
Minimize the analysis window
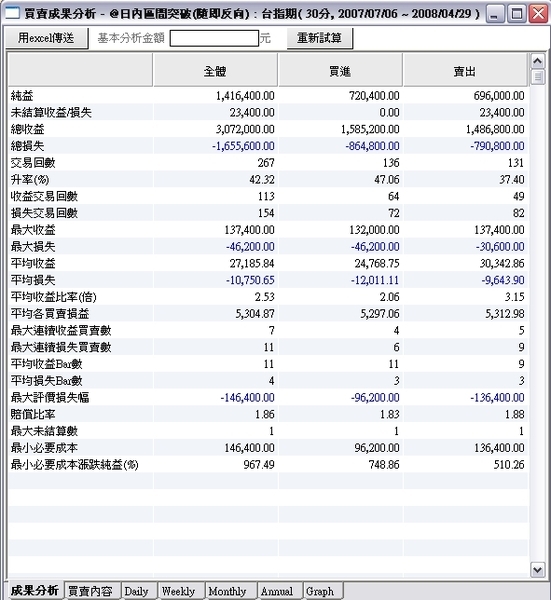point(495,14)
